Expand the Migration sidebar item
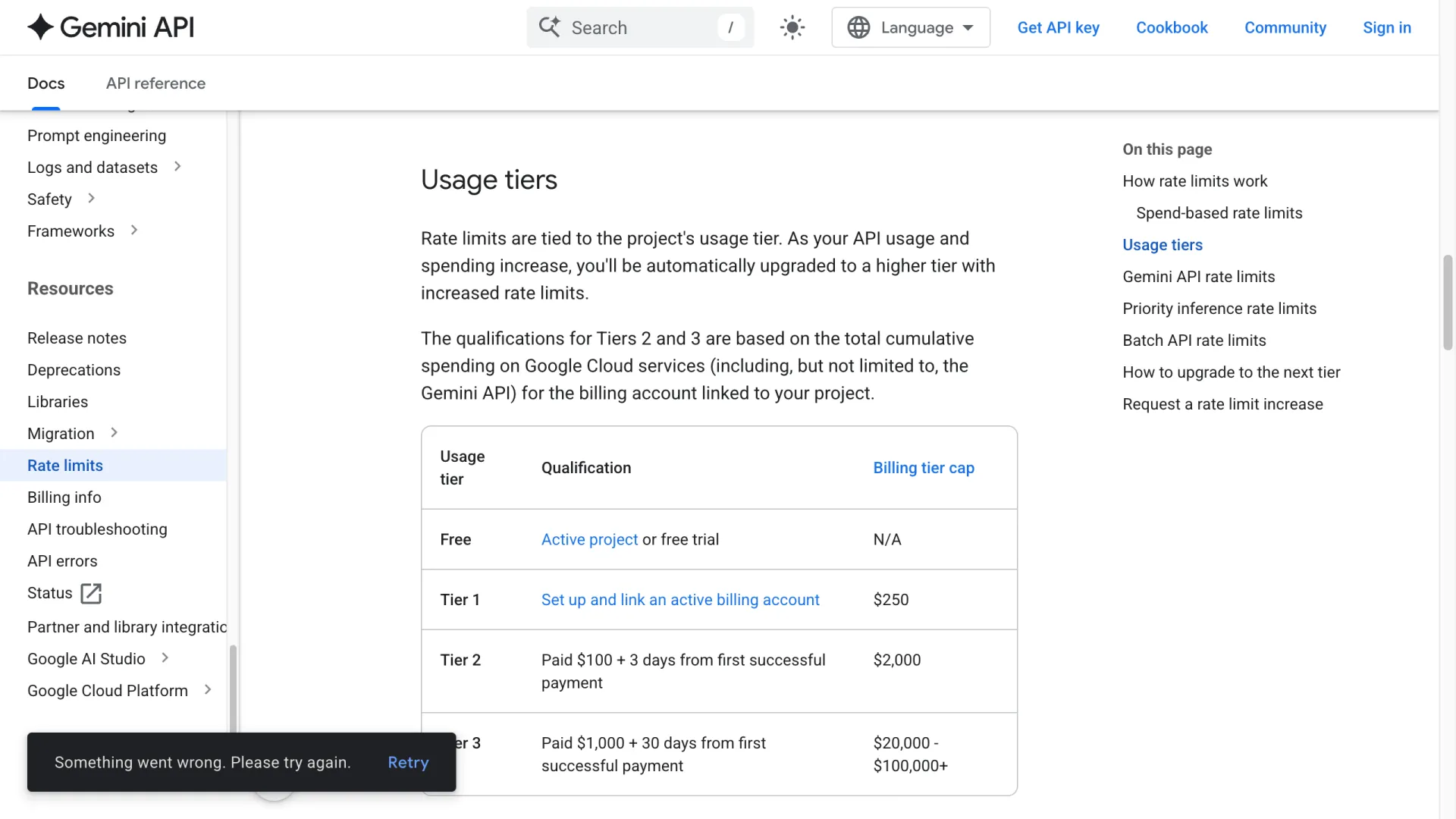This screenshot has height=819, width=1456. (x=115, y=433)
